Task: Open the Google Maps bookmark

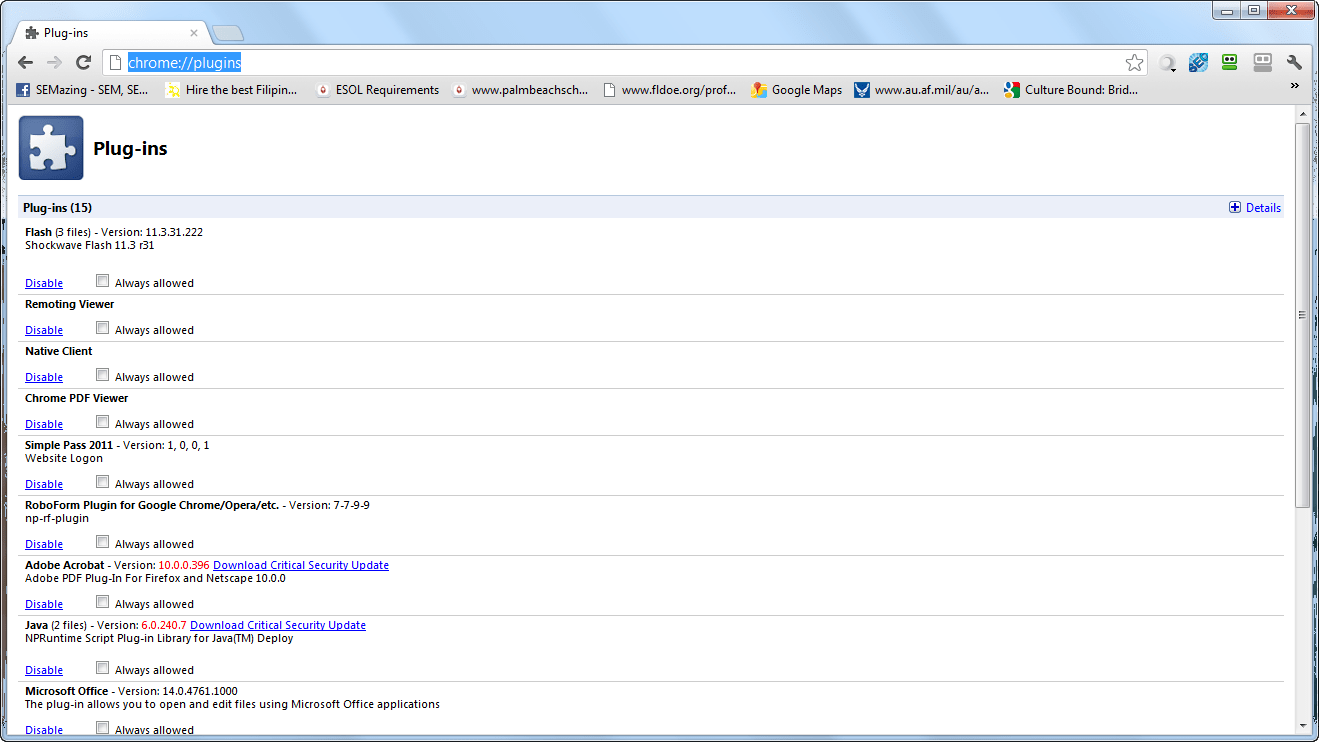Action: (797, 90)
